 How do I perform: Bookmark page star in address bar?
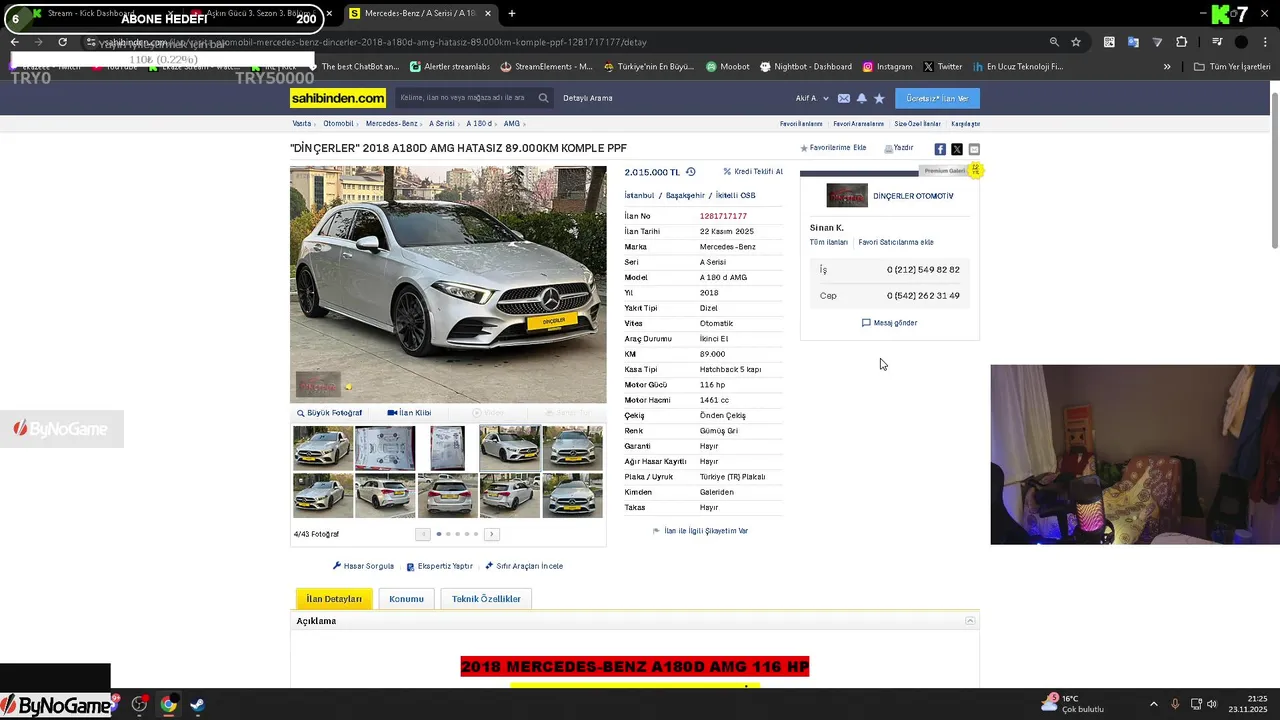[x=1076, y=42]
